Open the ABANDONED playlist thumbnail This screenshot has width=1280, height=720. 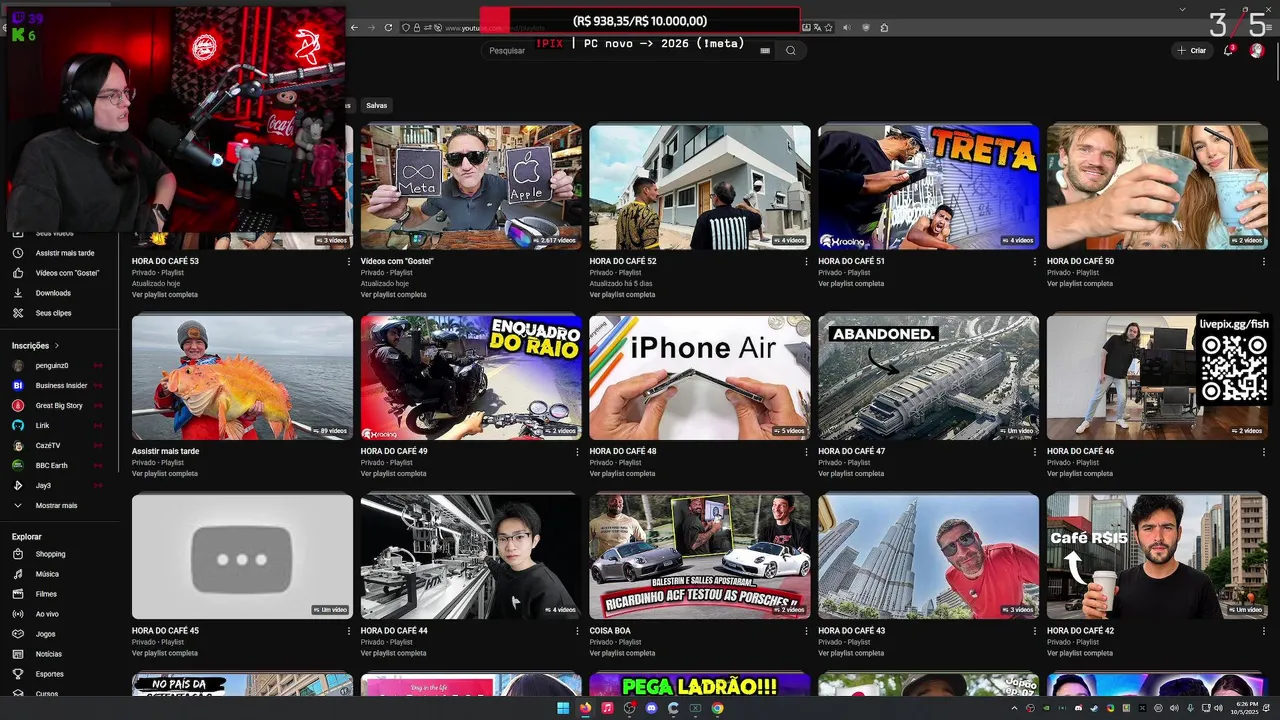point(929,377)
